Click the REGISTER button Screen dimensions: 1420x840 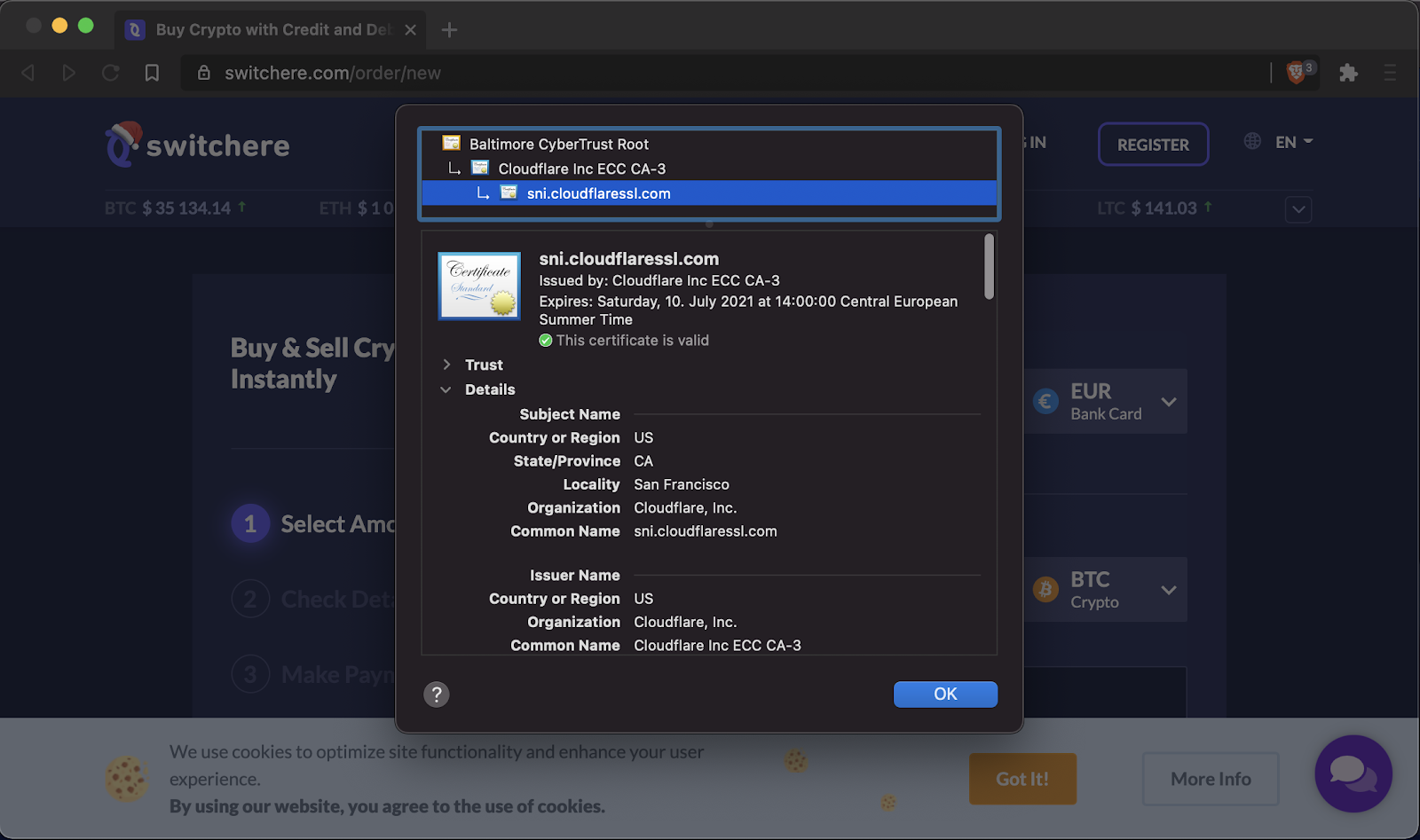(1153, 145)
